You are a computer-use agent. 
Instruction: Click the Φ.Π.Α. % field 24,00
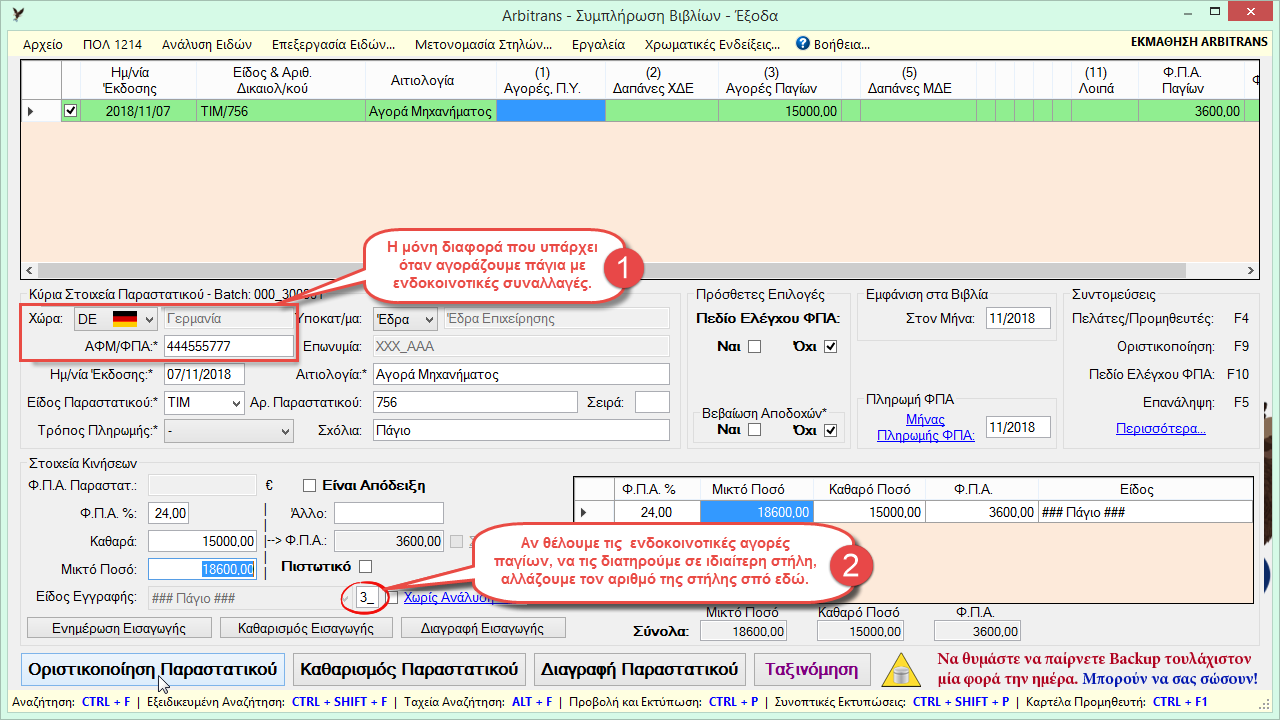coord(168,512)
